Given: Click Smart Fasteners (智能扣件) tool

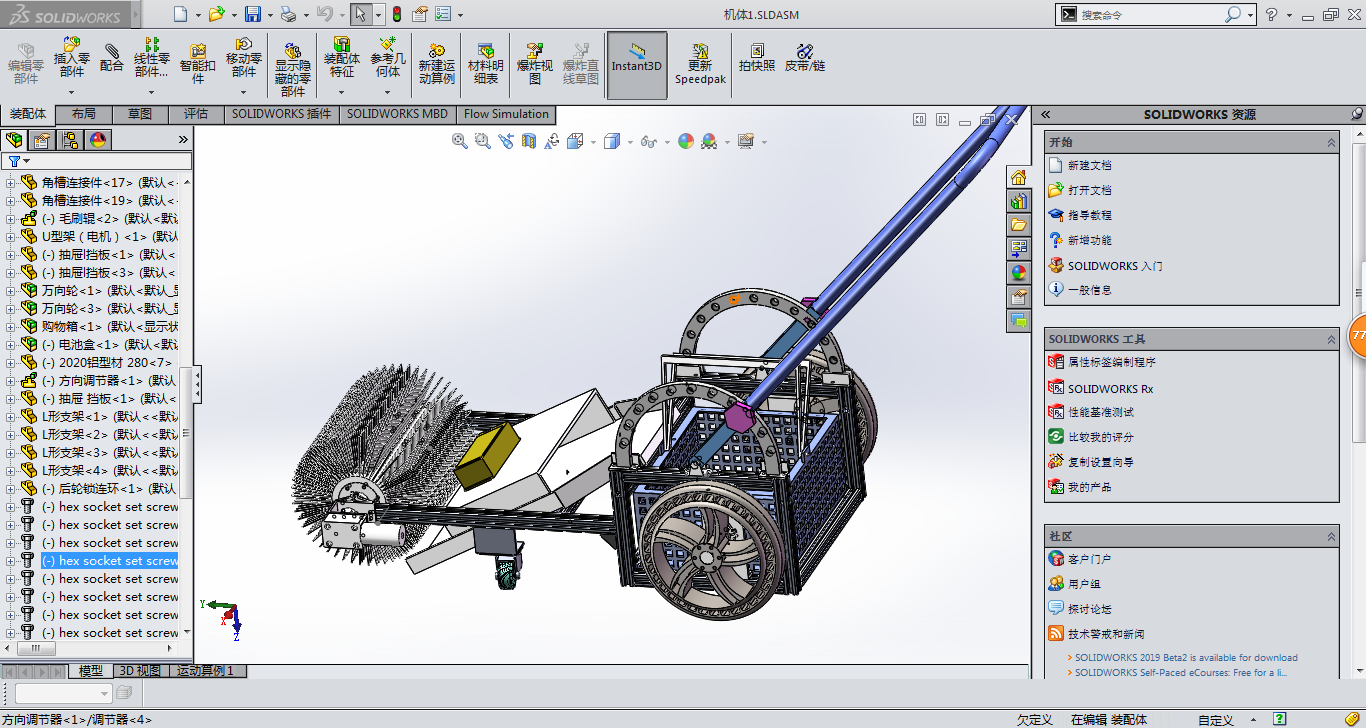Looking at the screenshot, I should tap(198, 63).
